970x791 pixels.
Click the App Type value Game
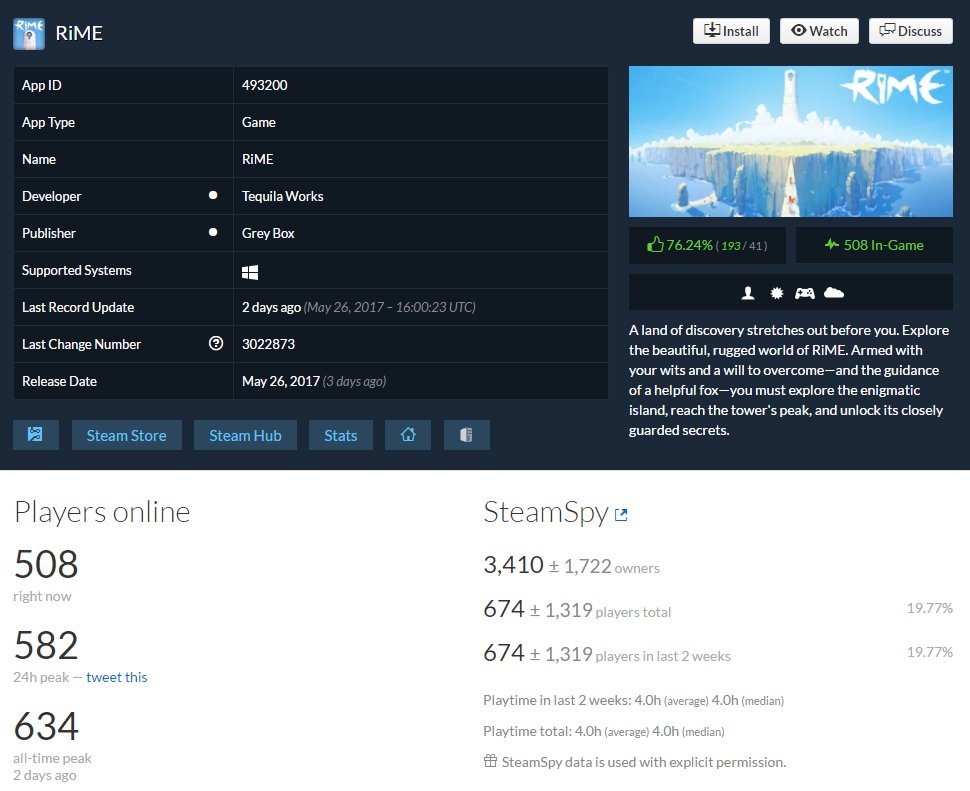coord(259,122)
